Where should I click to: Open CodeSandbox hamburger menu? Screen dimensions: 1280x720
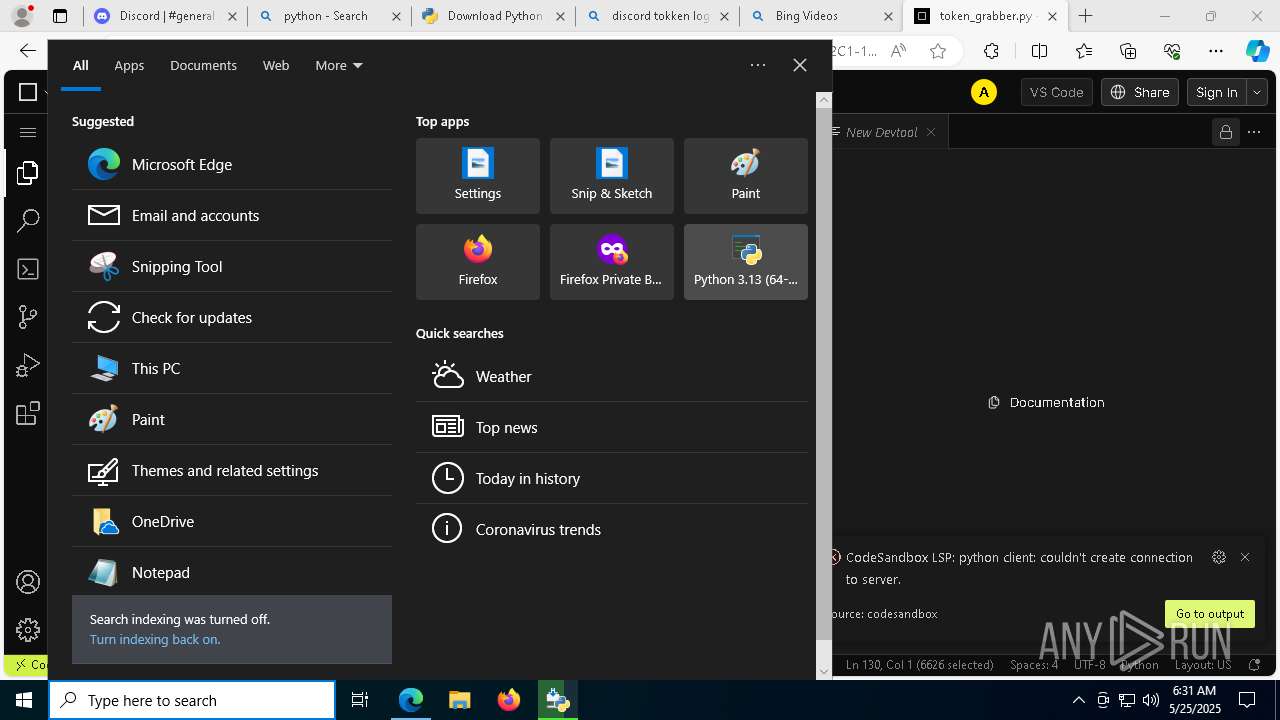click(27, 132)
